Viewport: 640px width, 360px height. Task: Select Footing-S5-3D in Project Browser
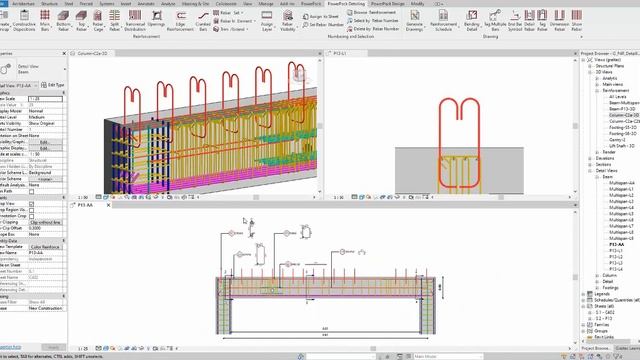(x=622, y=128)
